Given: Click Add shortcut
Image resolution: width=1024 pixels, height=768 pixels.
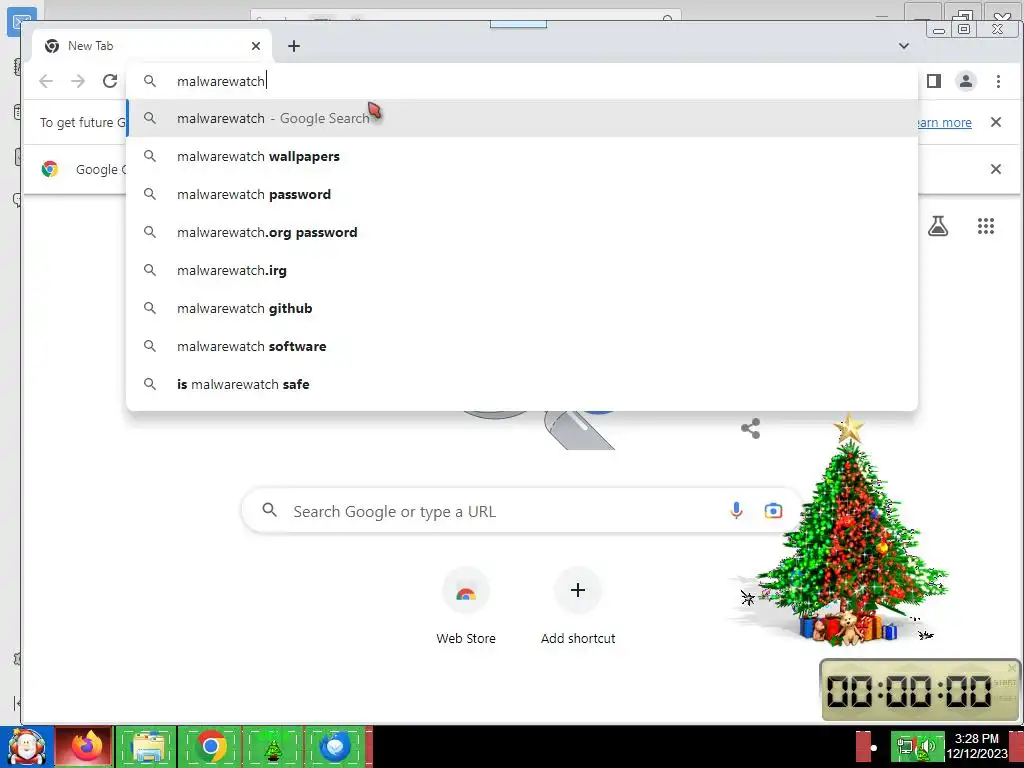Looking at the screenshot, I should click(578, 607).
